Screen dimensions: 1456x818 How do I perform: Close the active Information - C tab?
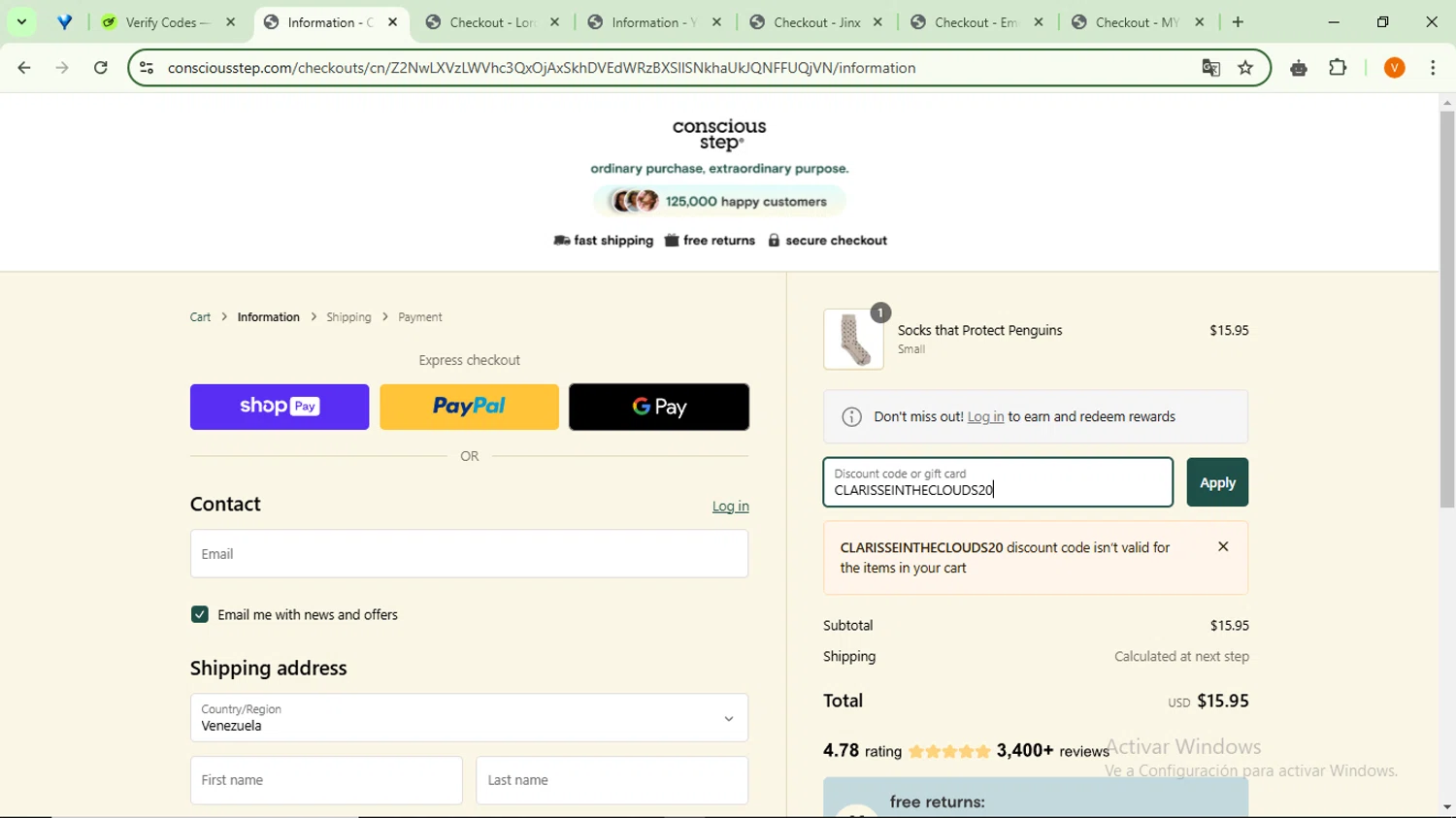click(392, 22)
